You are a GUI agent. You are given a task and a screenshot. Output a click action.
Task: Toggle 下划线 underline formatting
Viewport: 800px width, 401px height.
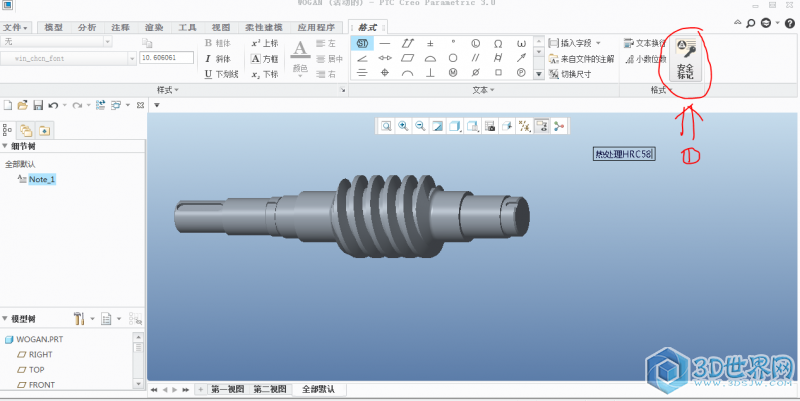click(221, 74)
